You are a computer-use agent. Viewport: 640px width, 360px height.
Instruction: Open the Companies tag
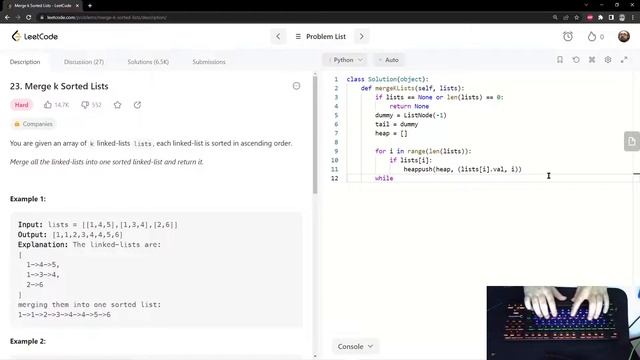click(x=33, y=124)
